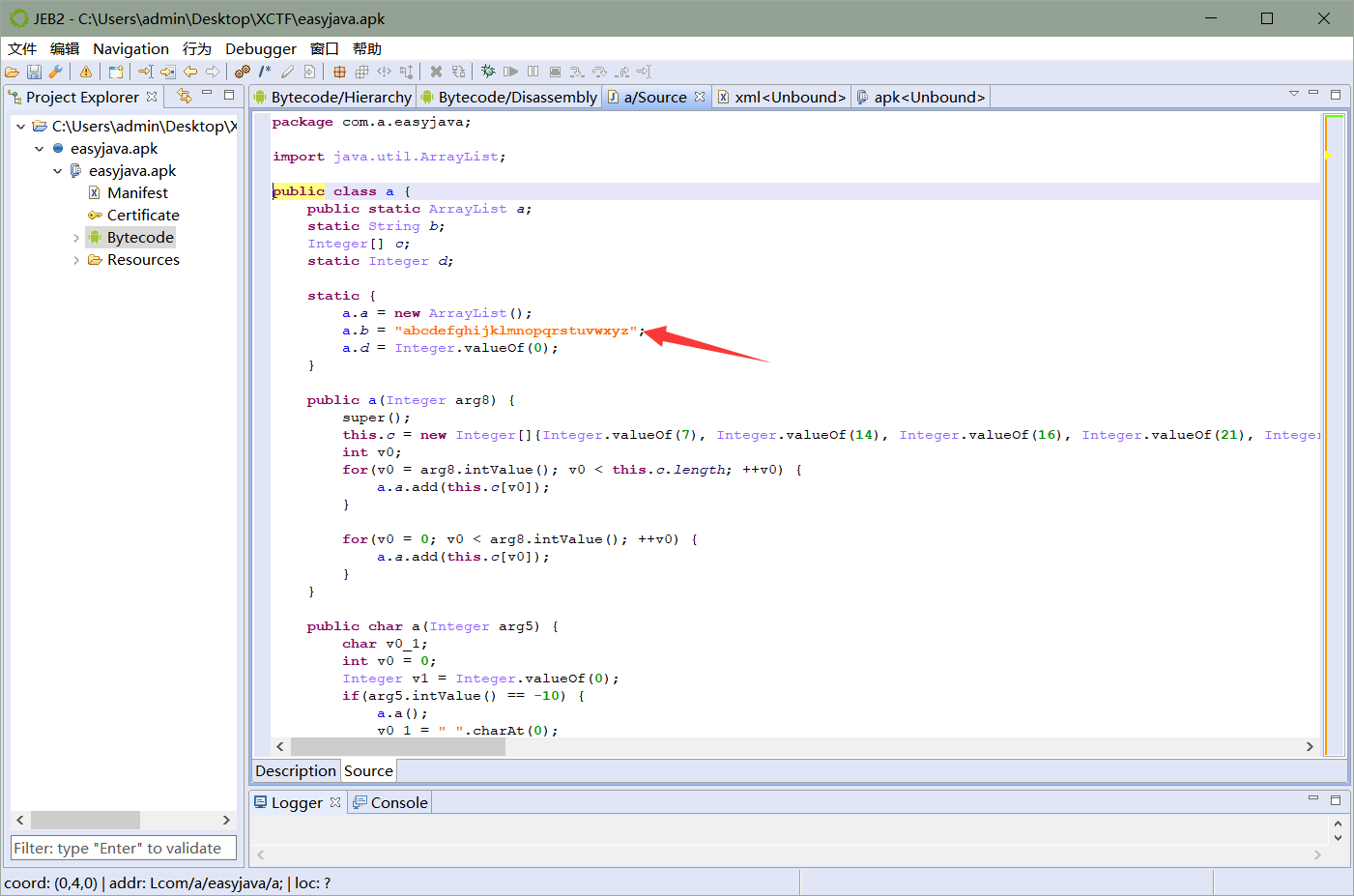Collapse the nested easyjava.apk tree node
The width and height of the screenshot is (1354, 896).
[x=57, y=171]
